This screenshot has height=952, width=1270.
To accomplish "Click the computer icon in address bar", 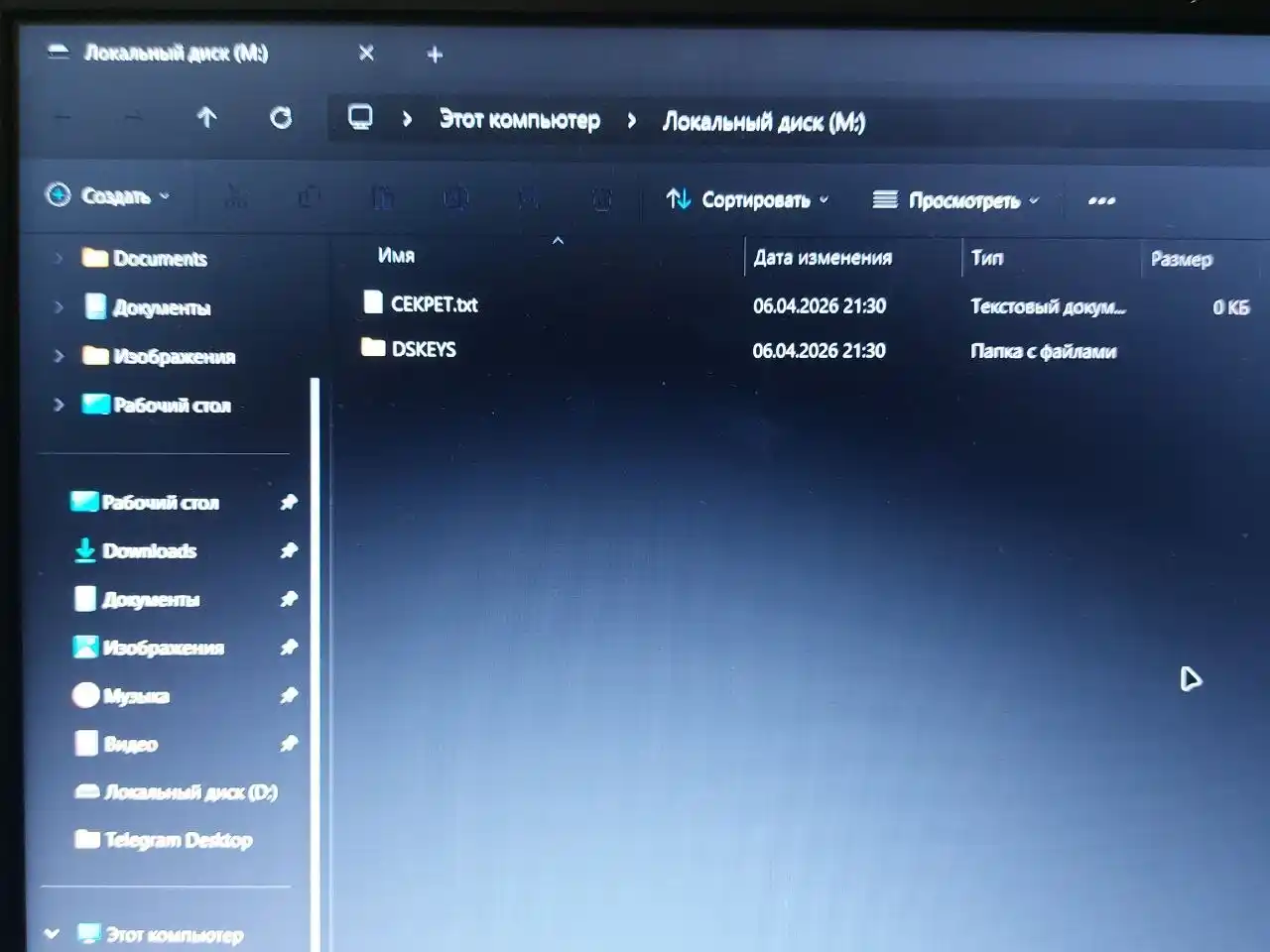I will [x=360, y=118].
